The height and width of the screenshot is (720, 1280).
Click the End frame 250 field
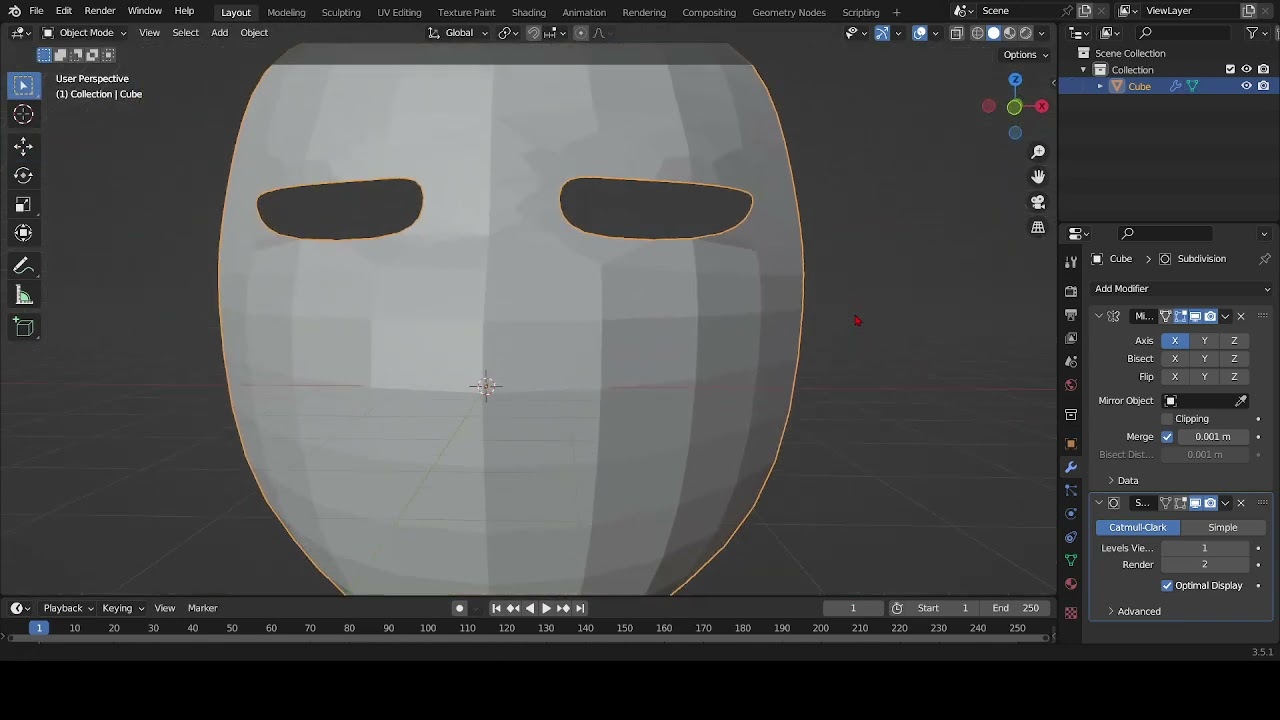pos(1014,608)
